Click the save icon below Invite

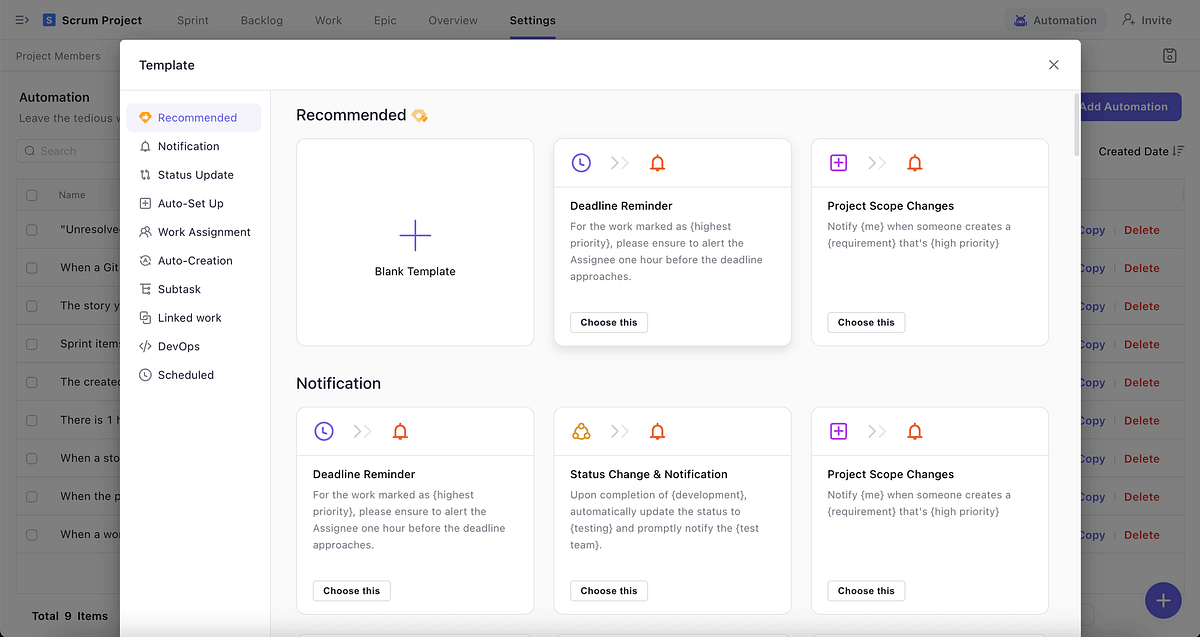coord(1170,56)
